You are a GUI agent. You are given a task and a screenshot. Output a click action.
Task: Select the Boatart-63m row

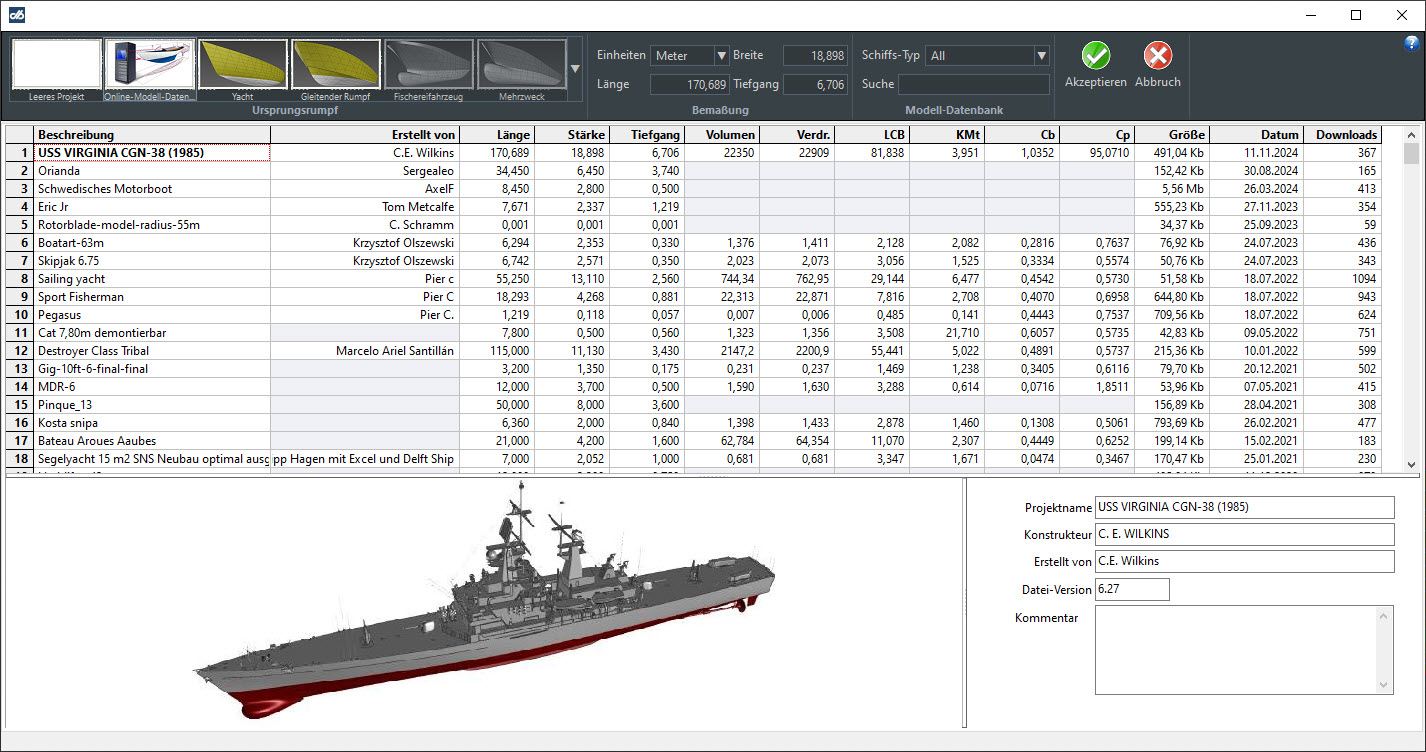point(693,243)
